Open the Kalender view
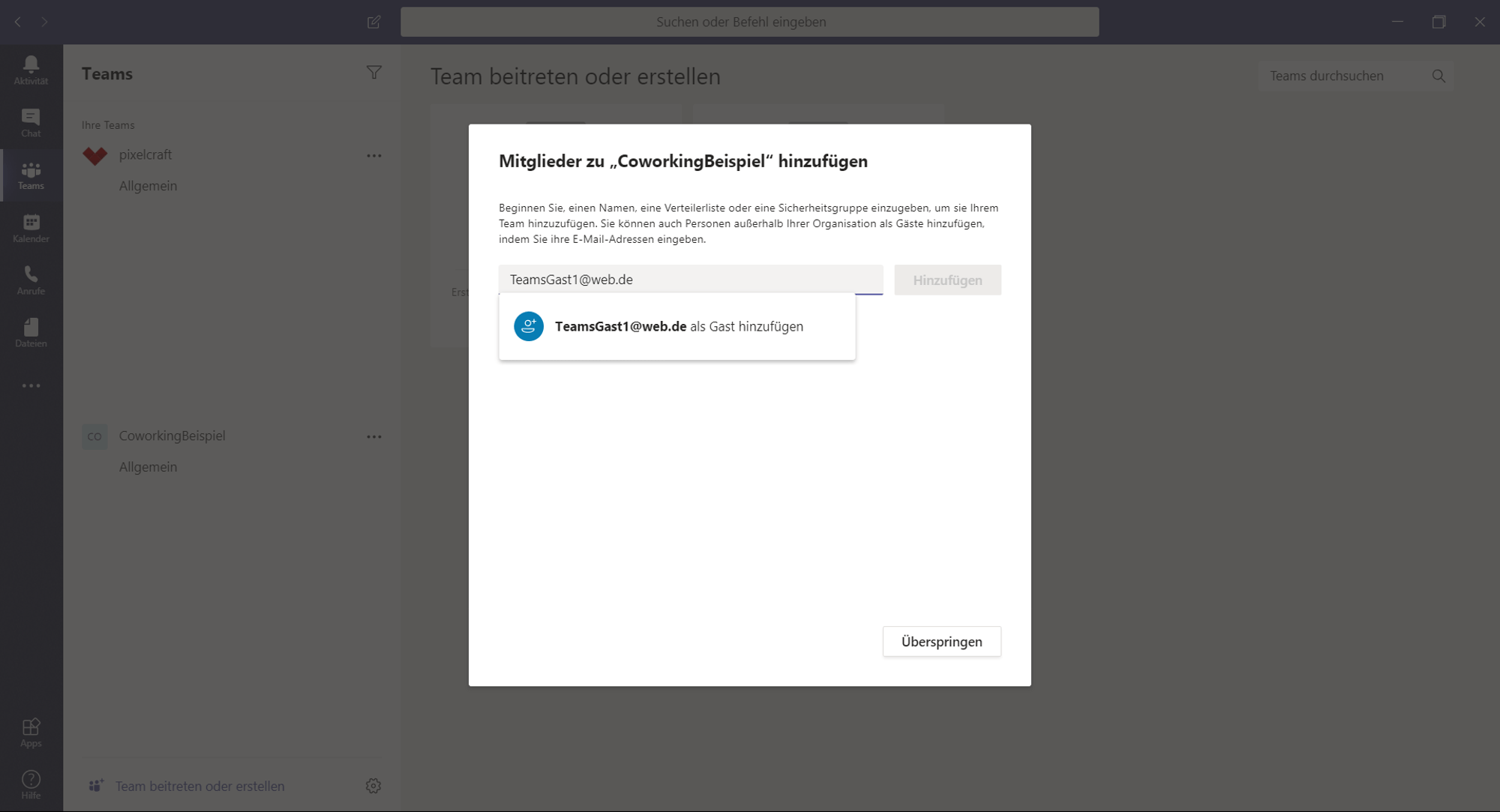Screen dimensions: 1500x812 click(x=31, y=228)
